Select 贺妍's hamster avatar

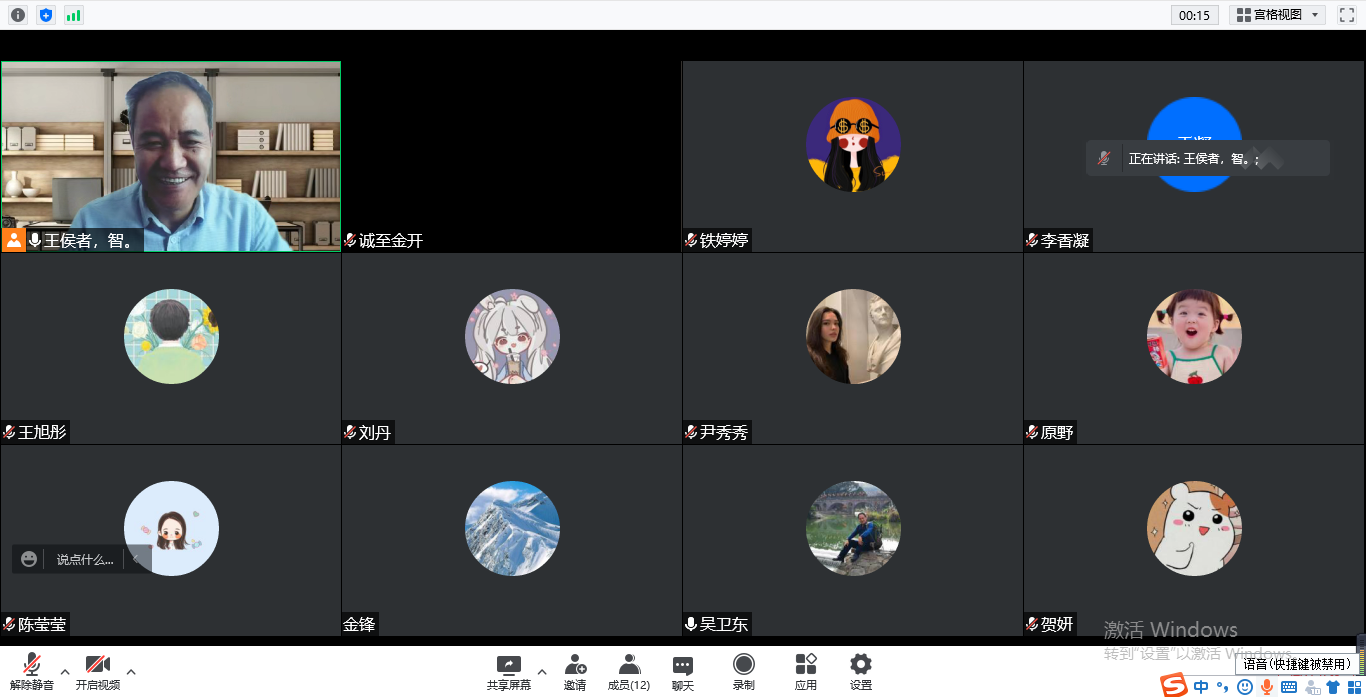tap(1194, 529)
